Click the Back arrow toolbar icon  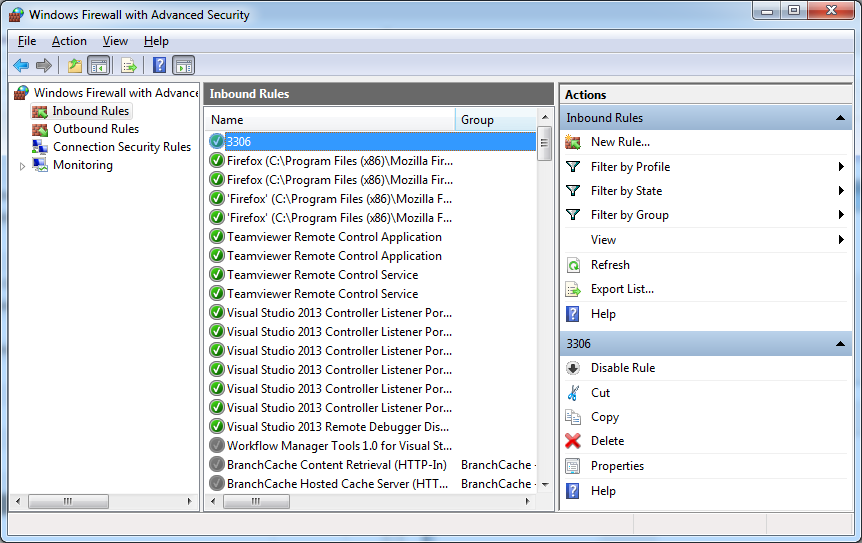[x=21, y=65]
